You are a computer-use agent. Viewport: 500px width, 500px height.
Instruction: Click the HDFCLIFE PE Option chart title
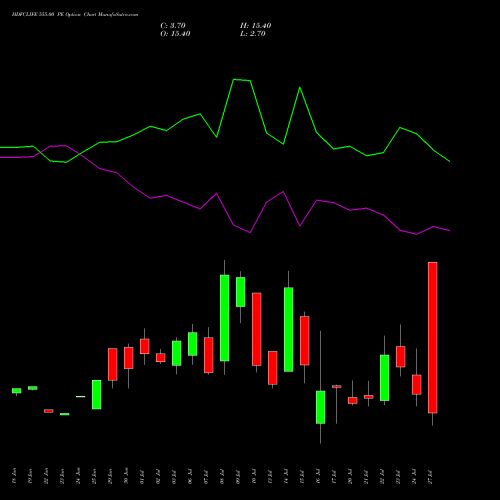point(75,15)
